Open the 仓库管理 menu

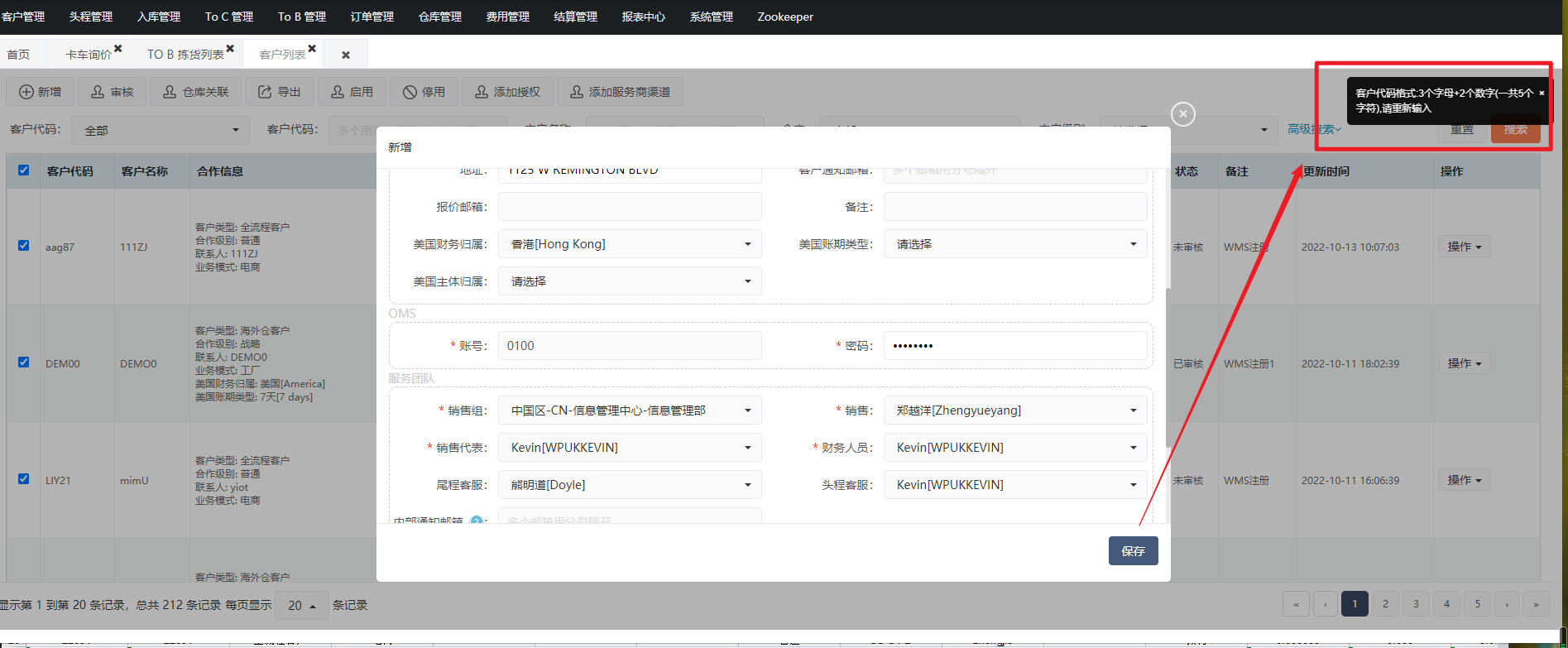coord(440,17)
